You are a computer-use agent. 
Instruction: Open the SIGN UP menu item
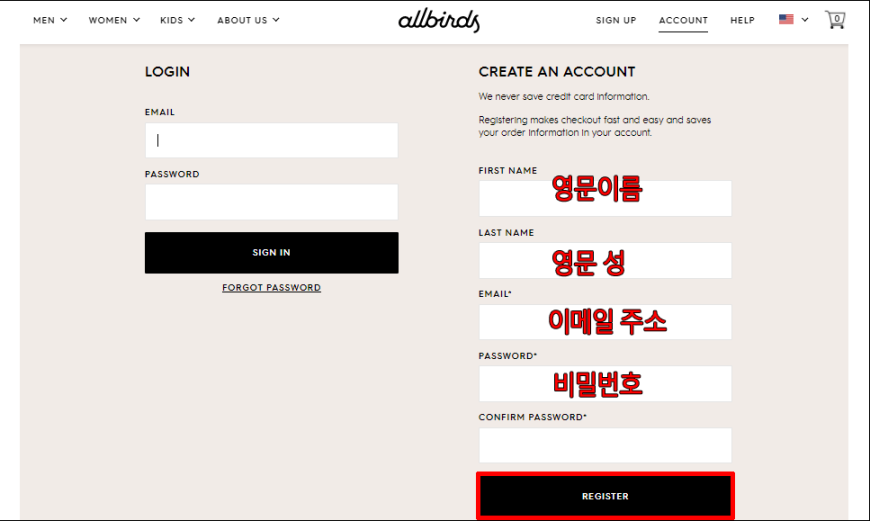[x=616, y=21]
